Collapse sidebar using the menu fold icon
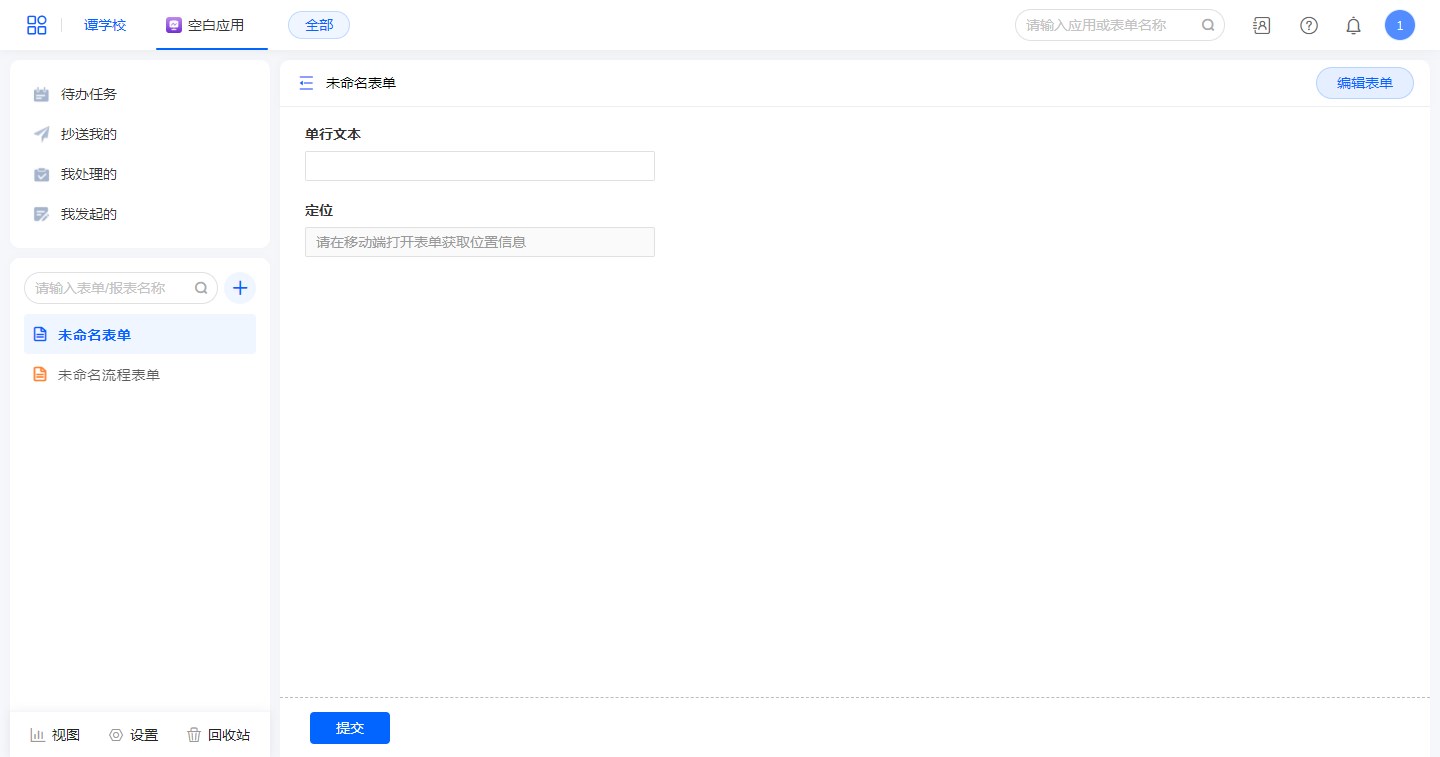The width and height of the screenshot is (1440, 757). (x=306, y=83)
